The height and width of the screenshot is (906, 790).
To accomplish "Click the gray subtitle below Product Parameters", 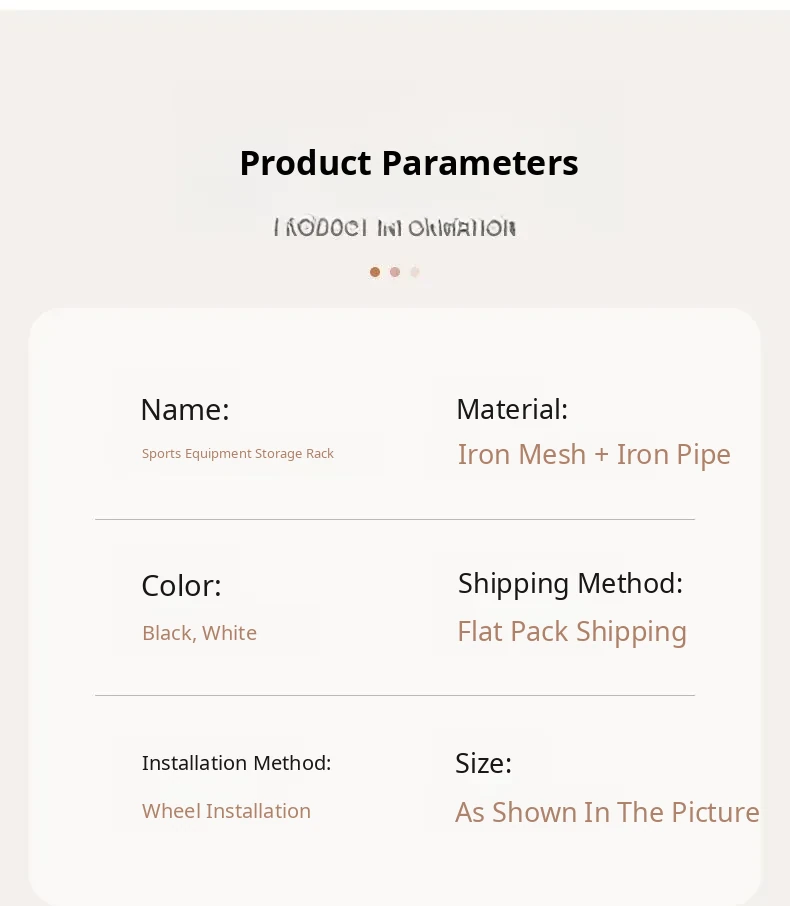I will pos(394,228).
